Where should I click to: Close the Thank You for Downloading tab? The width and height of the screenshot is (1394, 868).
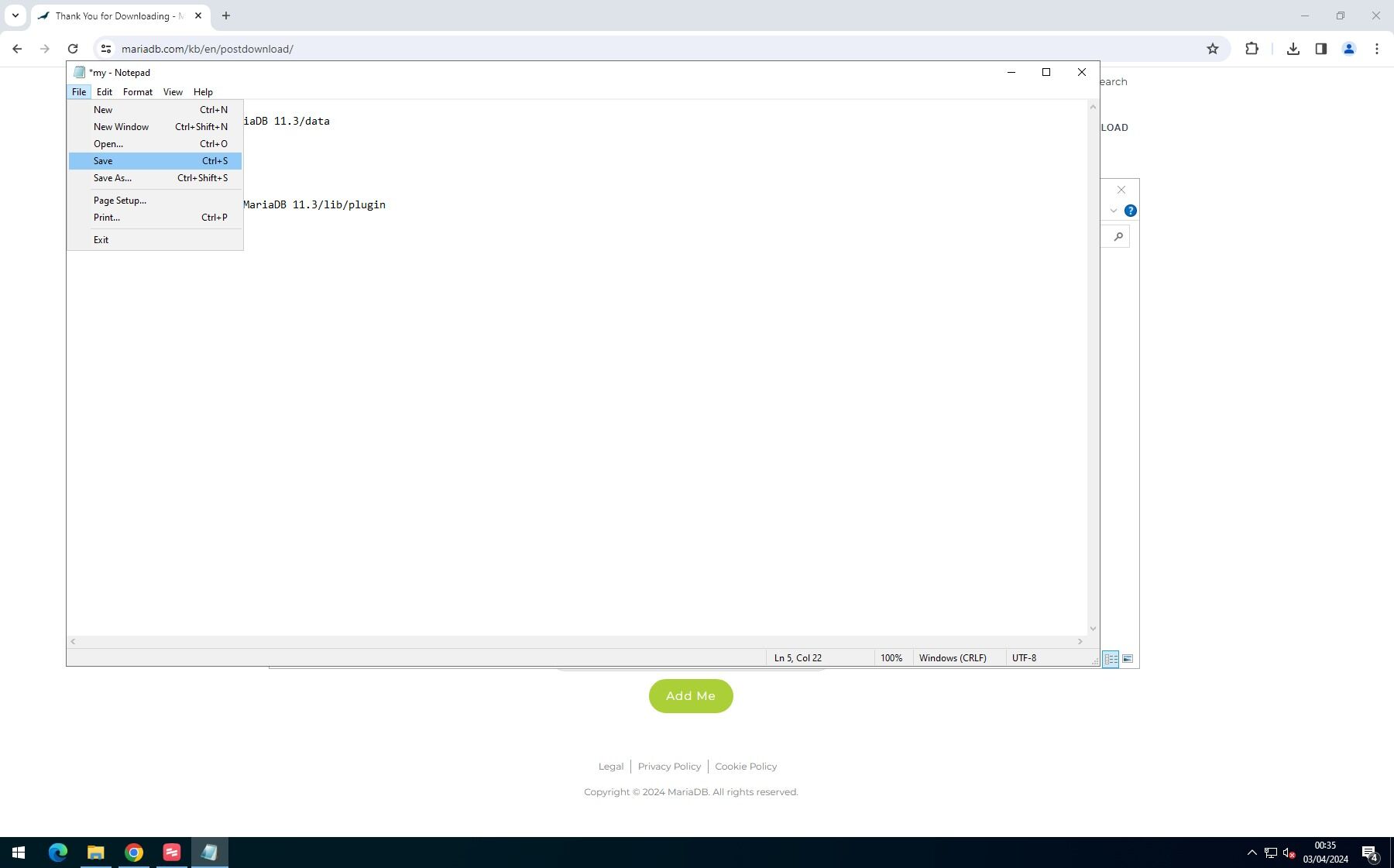click(198, 15)
